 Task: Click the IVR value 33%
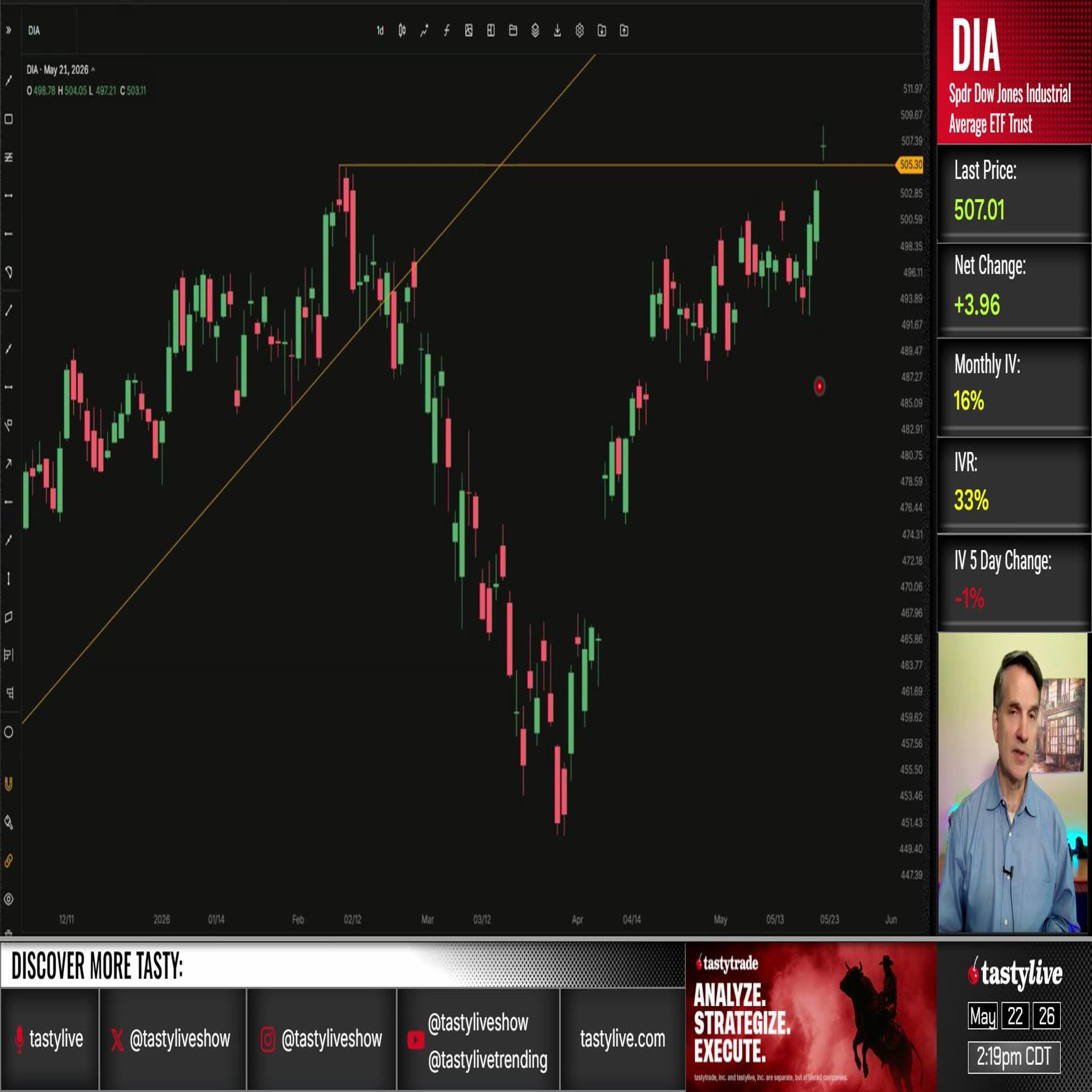click(971, 500)
